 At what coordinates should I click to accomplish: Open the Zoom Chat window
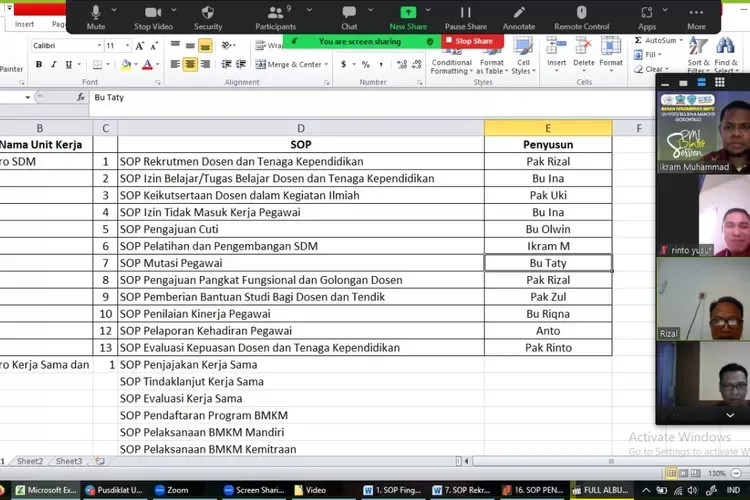(349, 13)
